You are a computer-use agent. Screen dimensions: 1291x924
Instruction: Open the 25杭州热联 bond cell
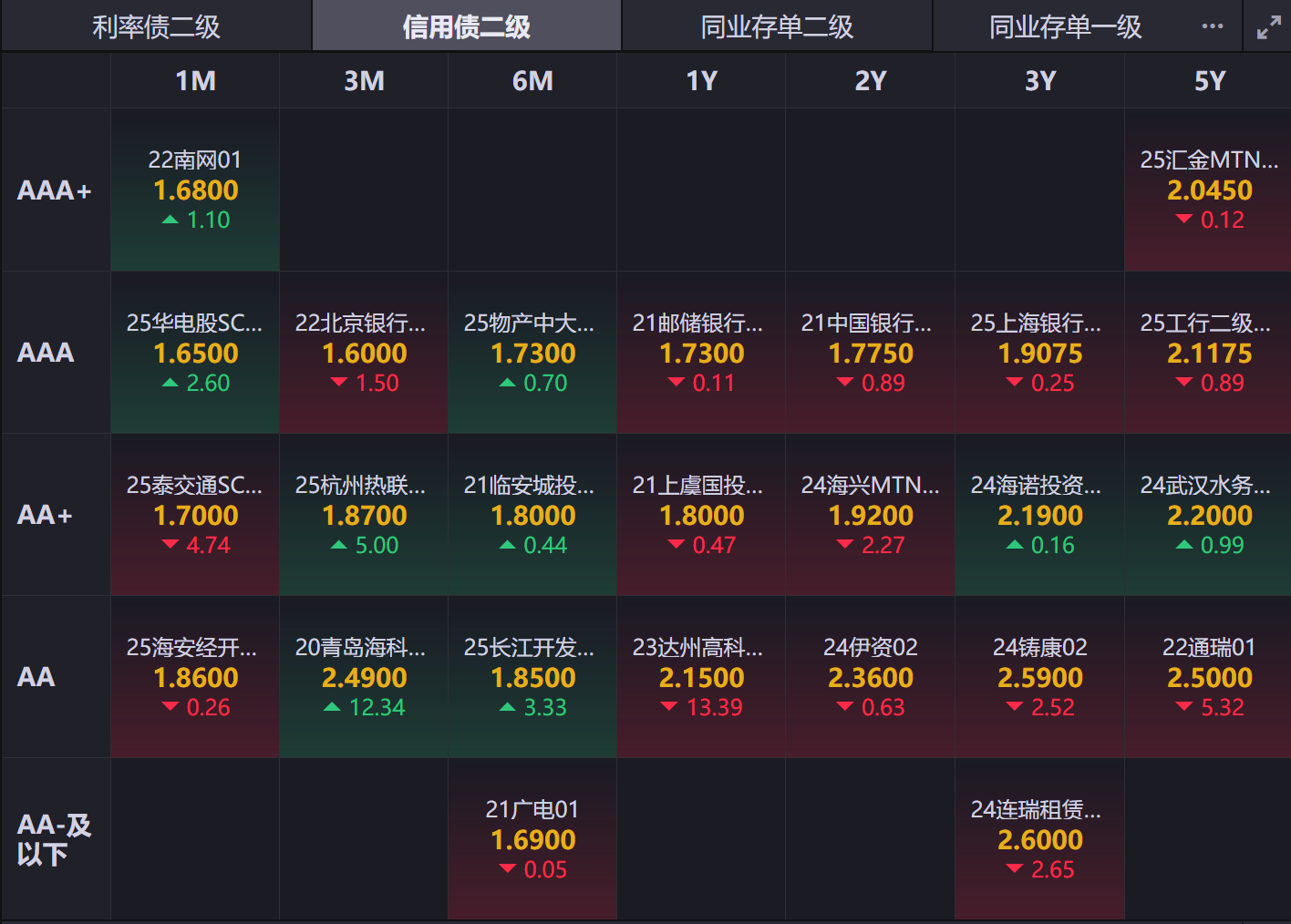pyautogui.click(x=364, y=515)
